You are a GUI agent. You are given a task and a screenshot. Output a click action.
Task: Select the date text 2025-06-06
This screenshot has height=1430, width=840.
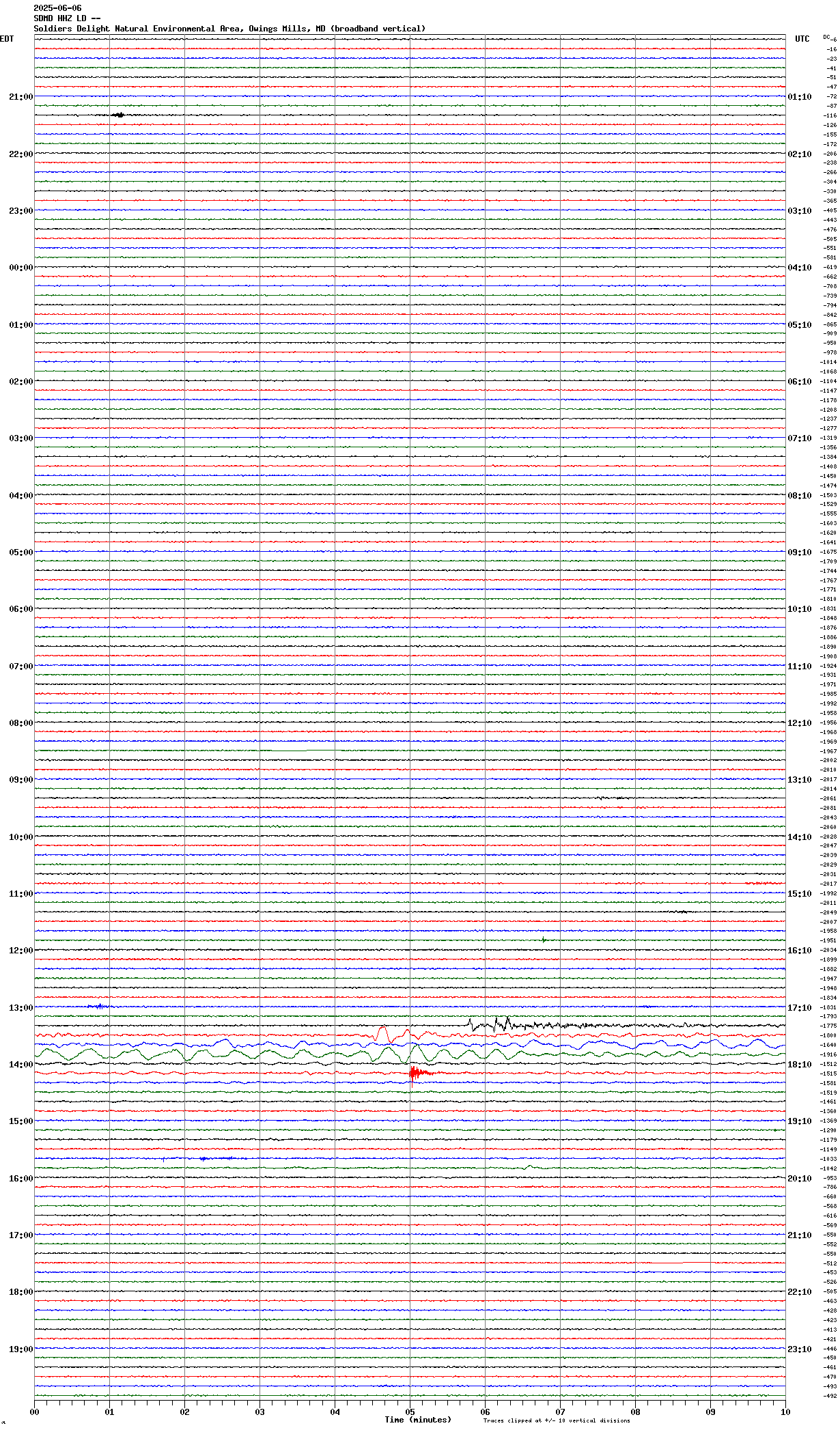57,8
